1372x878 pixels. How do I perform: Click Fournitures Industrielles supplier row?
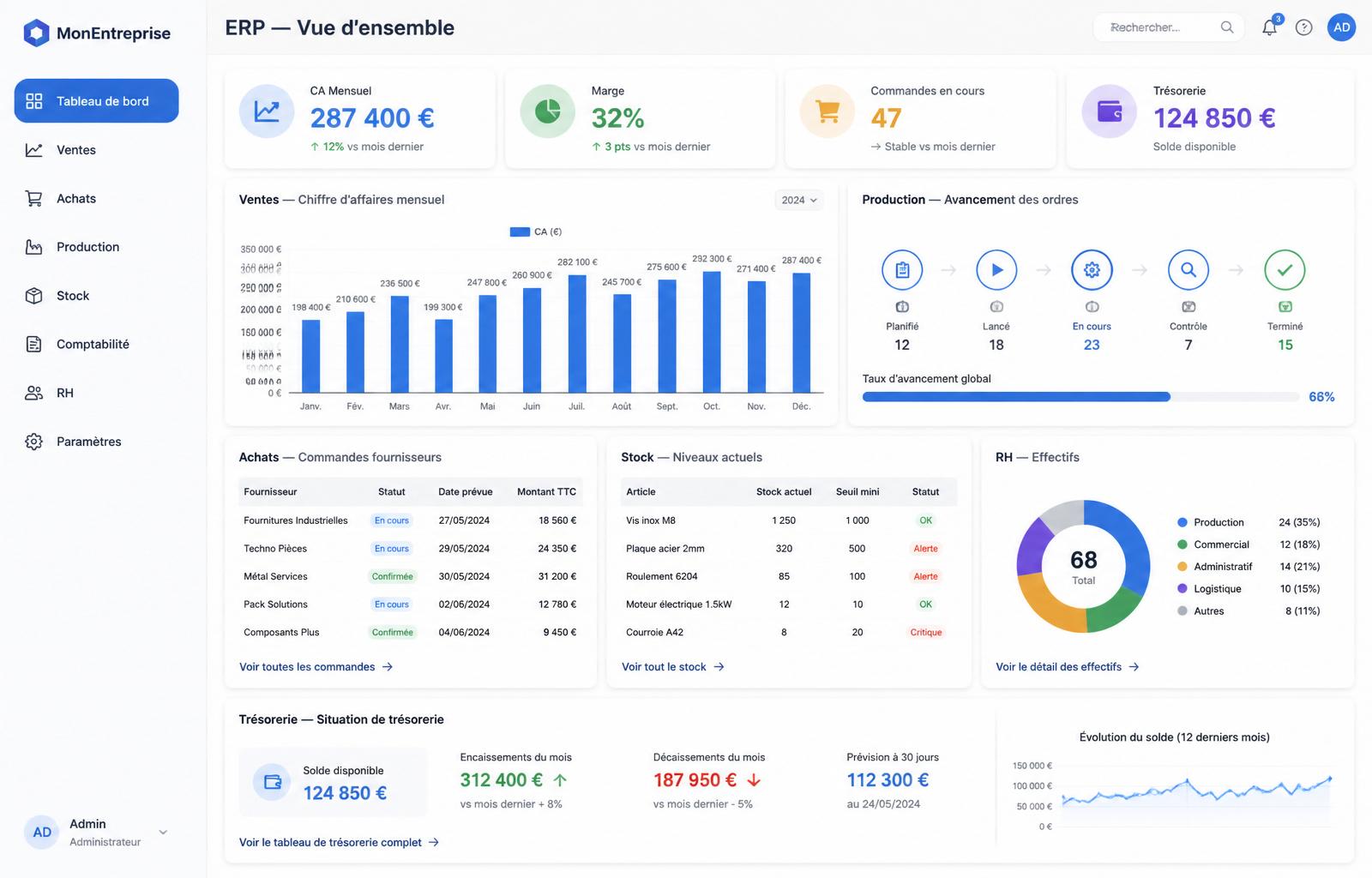point(410,520)
